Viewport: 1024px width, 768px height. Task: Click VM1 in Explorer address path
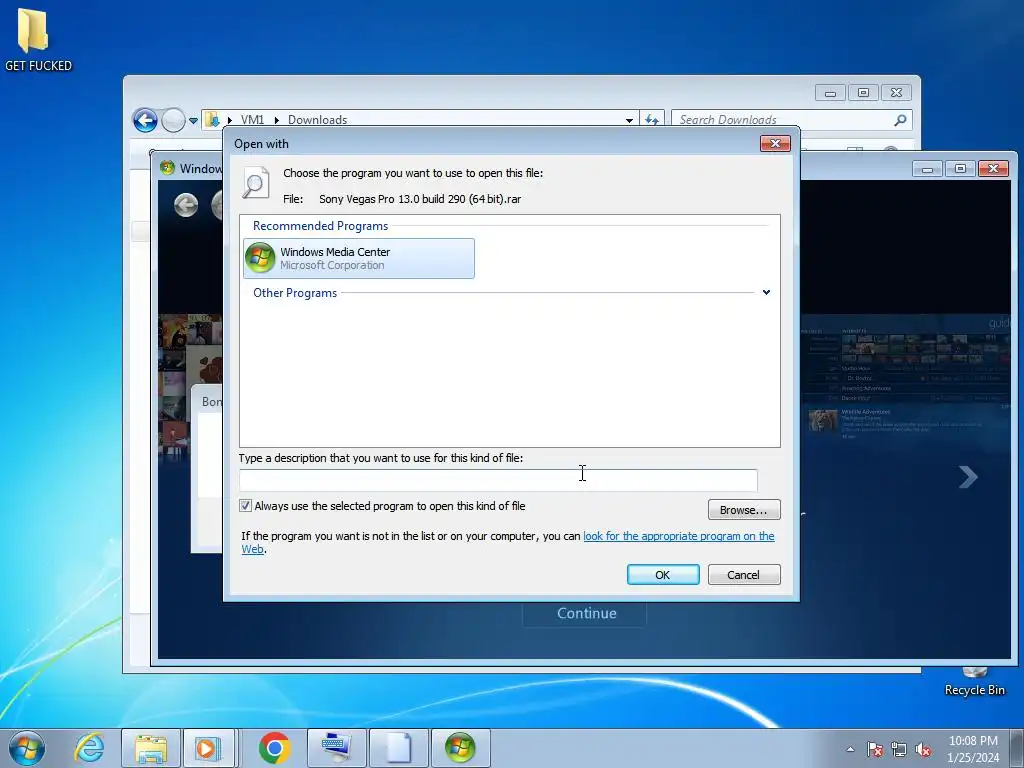click(x=252, y=120)
